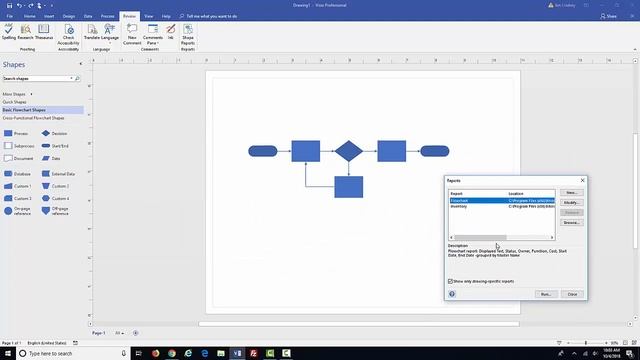Click the Undo icon

coord(19,5)
